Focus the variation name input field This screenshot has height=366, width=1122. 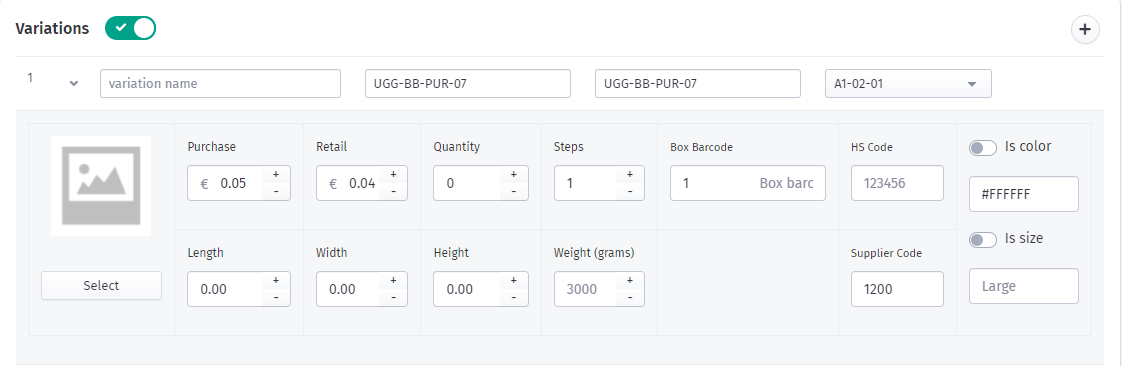(220, 83)
